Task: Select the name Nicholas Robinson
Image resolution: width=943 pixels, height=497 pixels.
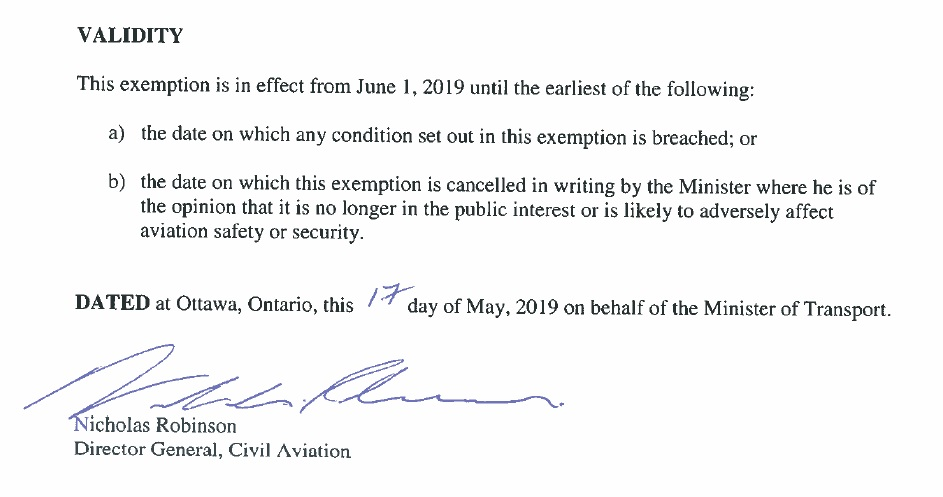Action: (155, 426)
